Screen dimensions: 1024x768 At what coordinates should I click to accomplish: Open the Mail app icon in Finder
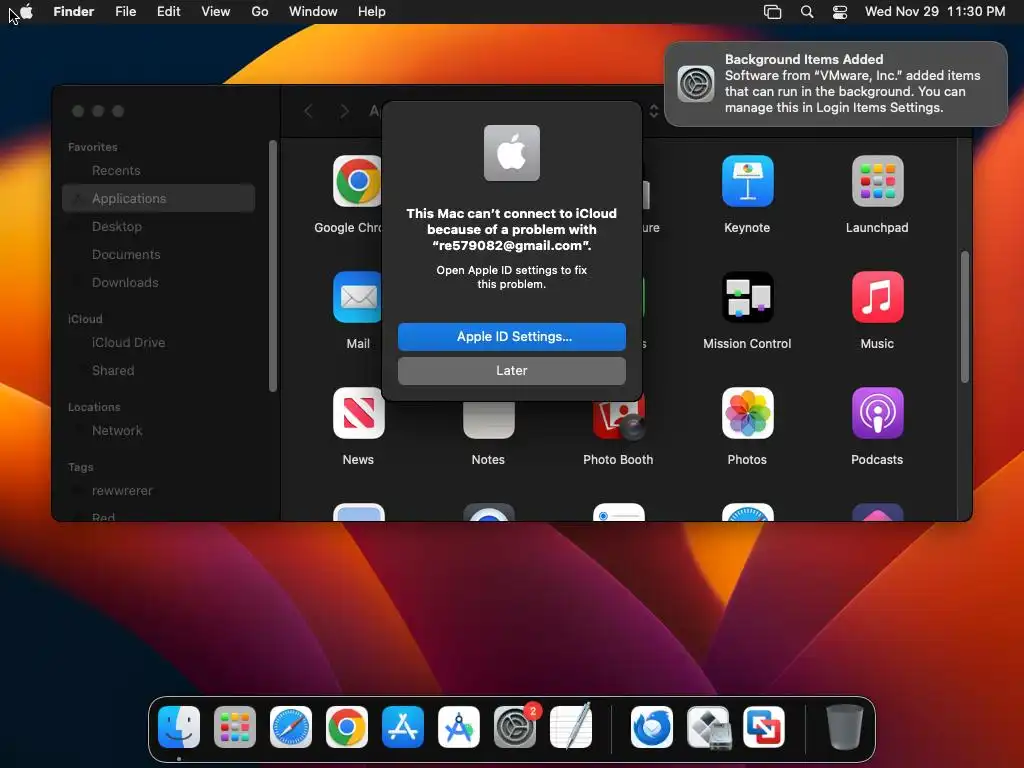click(357, 297)
